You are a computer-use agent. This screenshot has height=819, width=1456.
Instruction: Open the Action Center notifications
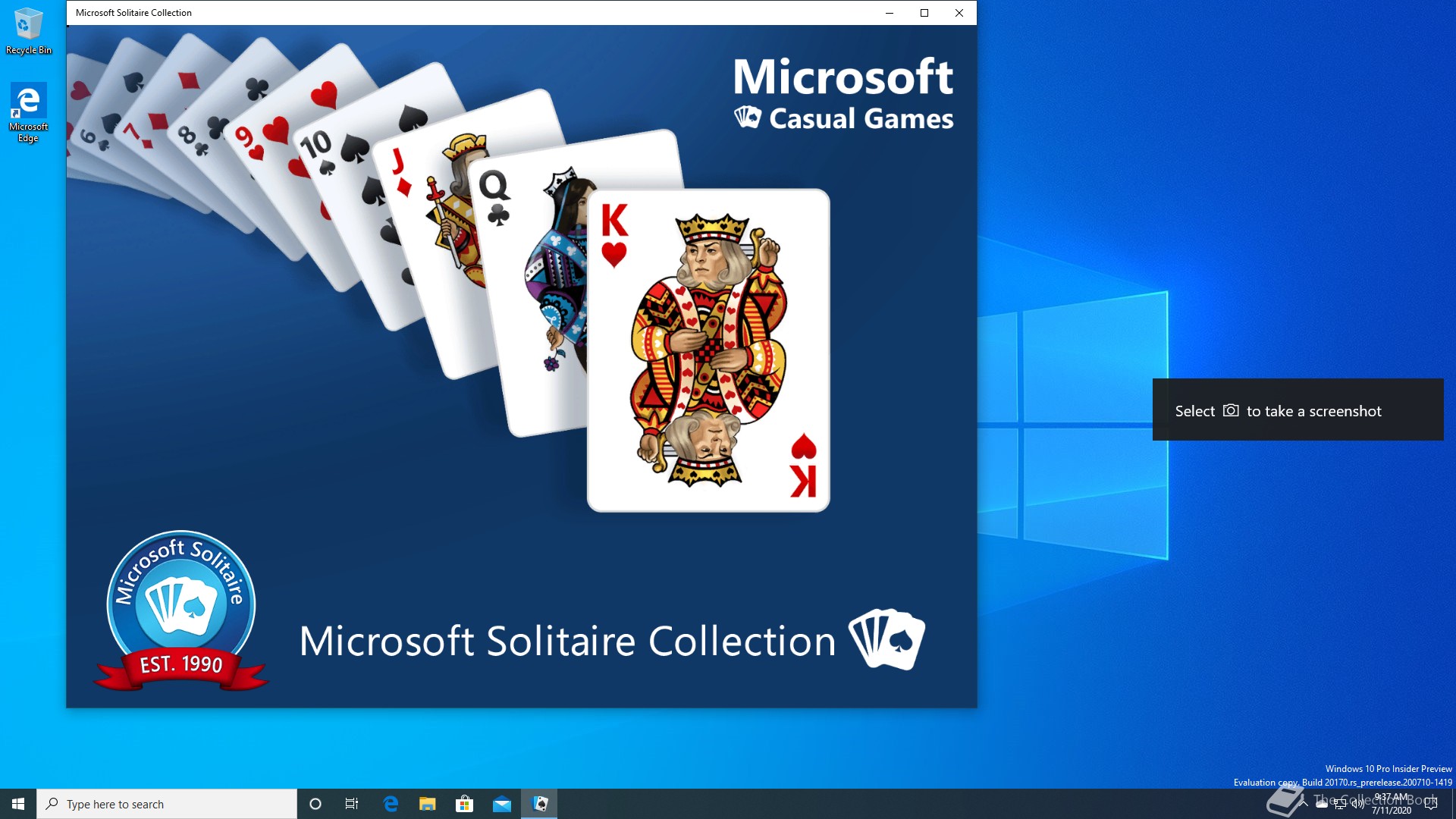(x=1431, y=804)
